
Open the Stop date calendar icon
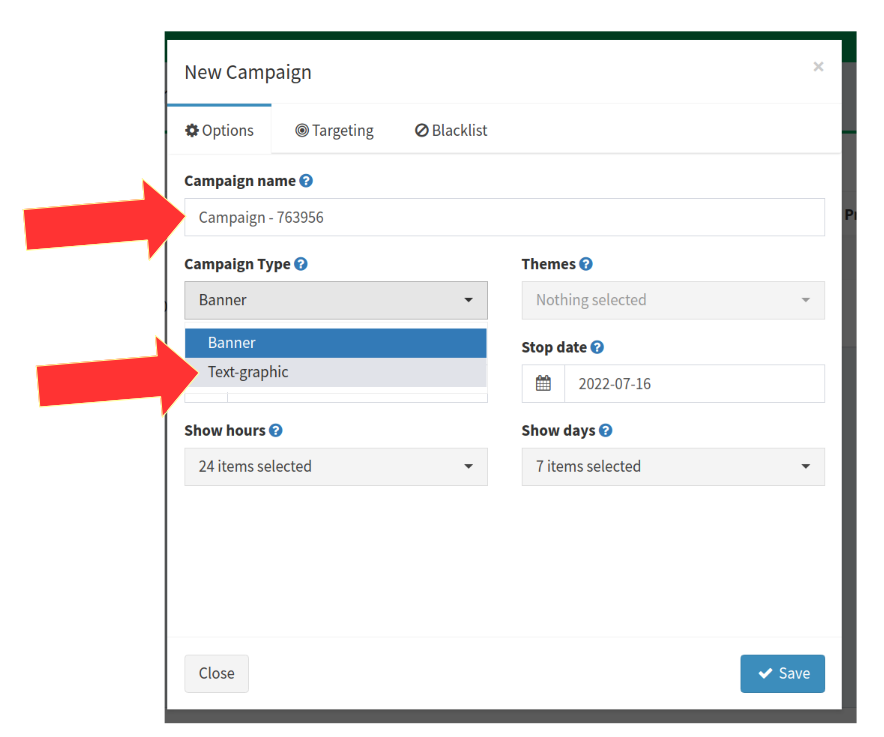pos(543,383)
